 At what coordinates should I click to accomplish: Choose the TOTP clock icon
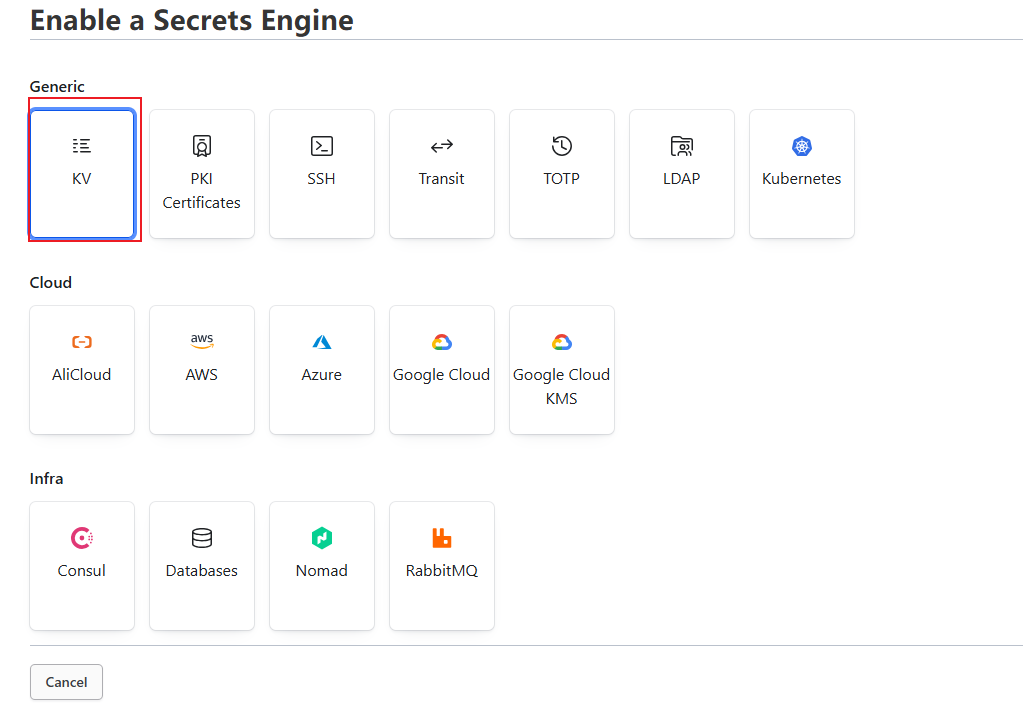click(x=562, y=146)
